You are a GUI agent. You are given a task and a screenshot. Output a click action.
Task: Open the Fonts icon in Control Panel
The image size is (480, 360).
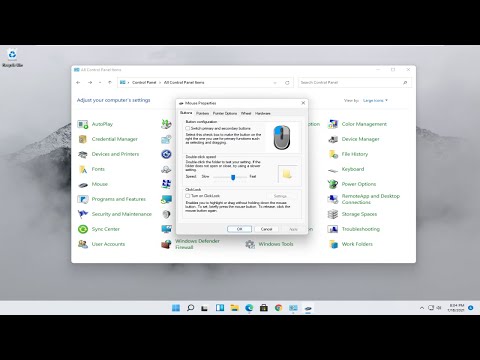pos(83,169)
